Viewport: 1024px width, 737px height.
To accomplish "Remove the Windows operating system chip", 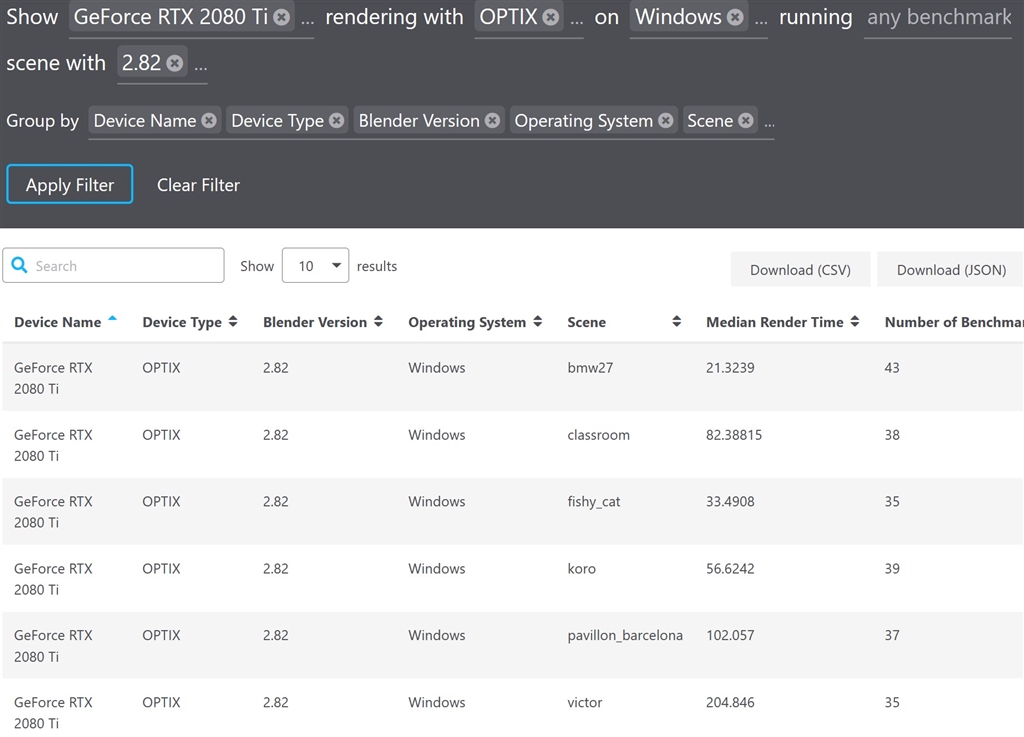I will pos(735,18).
